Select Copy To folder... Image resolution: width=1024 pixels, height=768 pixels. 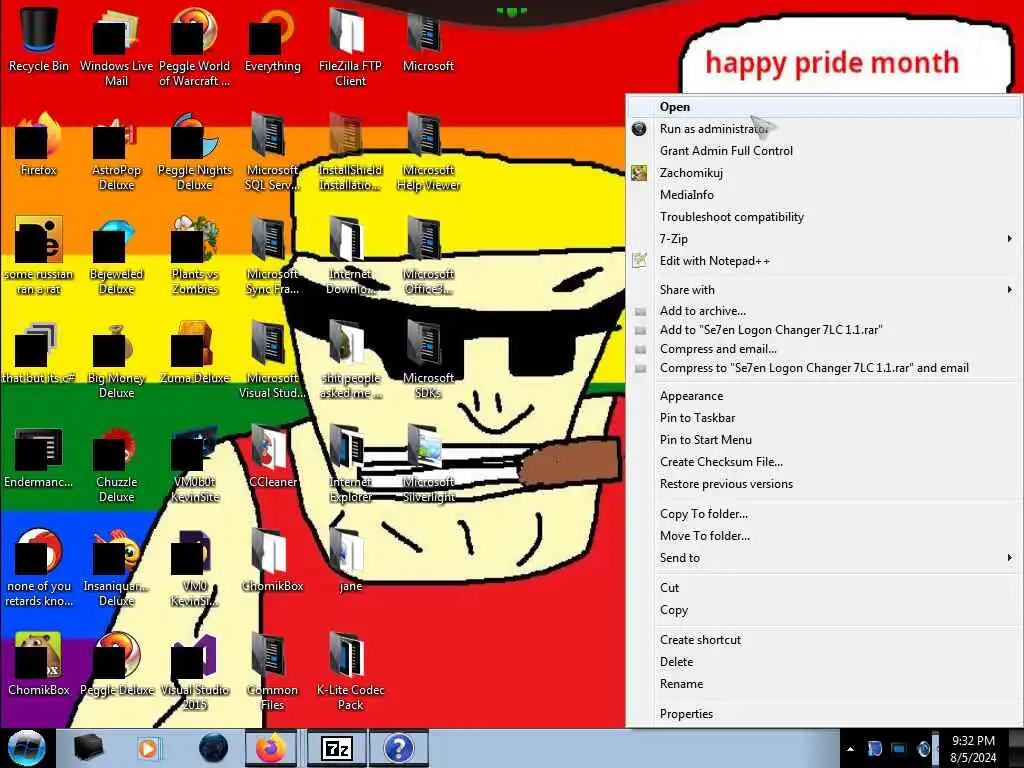(824, 514)
